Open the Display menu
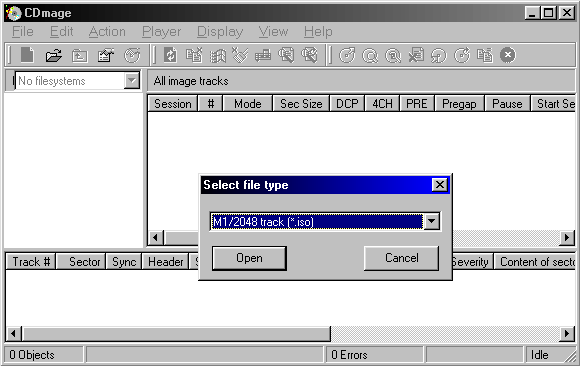 (x=220, y=32)
